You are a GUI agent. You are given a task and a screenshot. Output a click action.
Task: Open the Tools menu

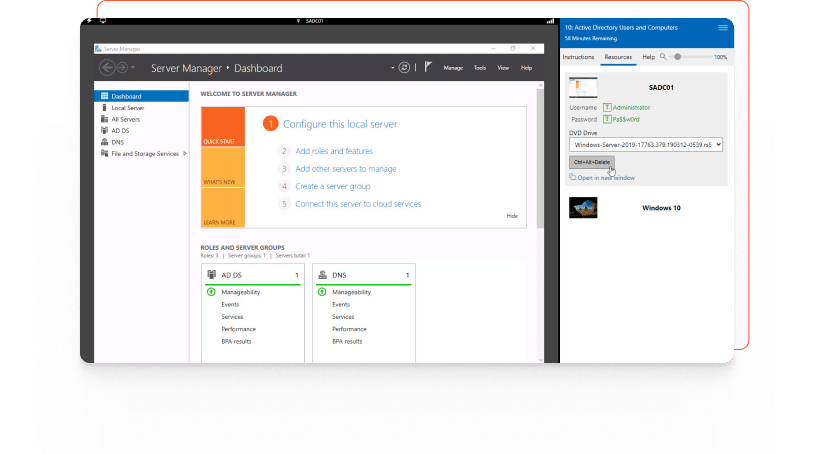click(480, 68)
